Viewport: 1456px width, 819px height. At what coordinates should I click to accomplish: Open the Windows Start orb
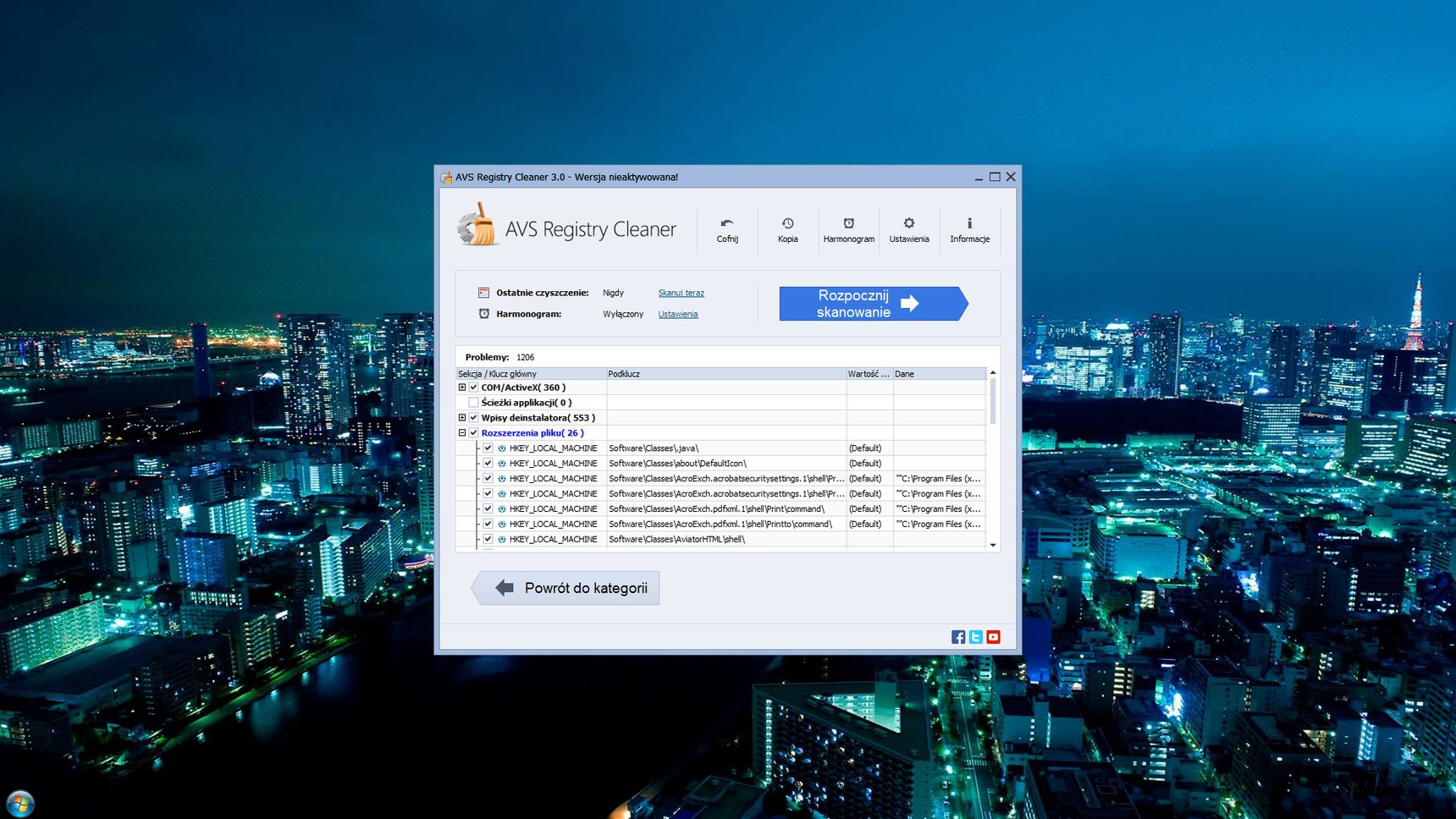coord(19,803)
